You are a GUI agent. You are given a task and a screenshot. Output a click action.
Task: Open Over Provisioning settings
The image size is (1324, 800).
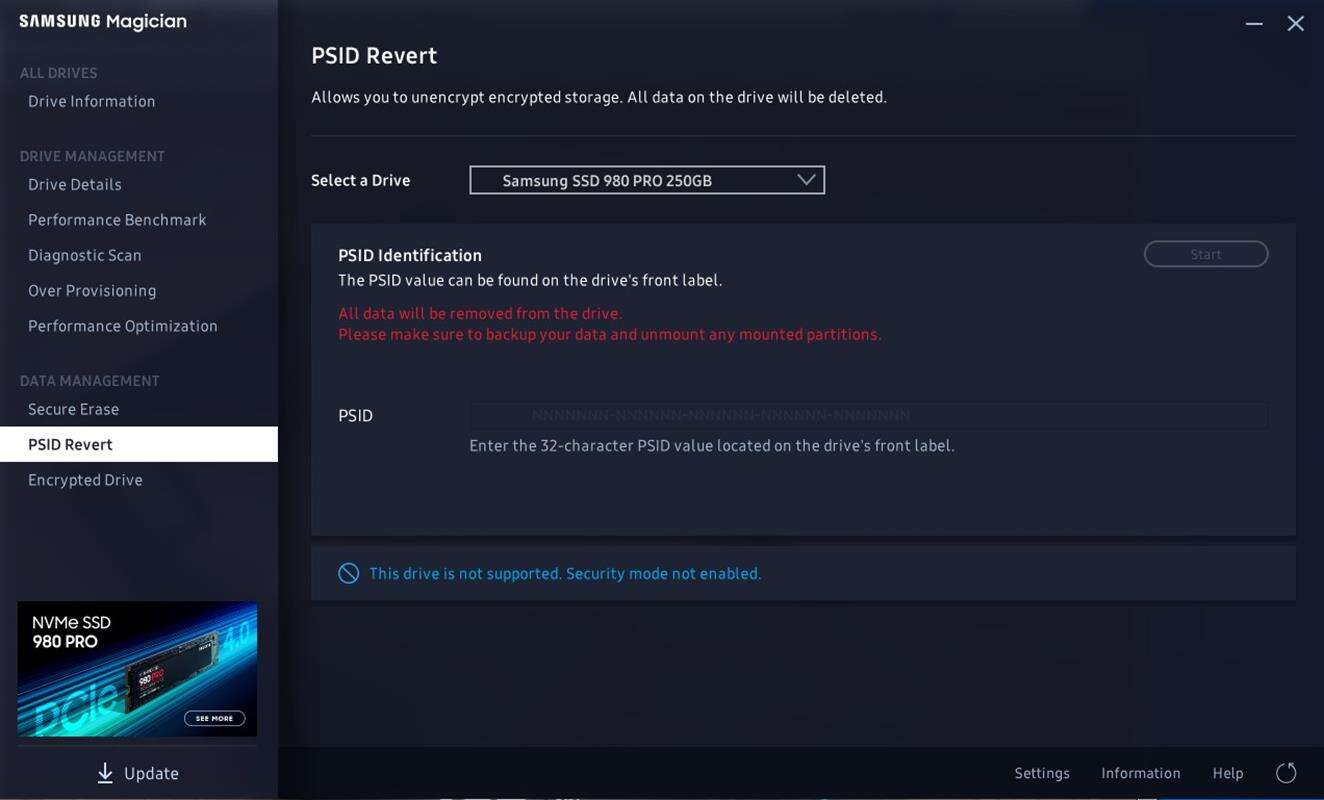[x=92, y=291]
